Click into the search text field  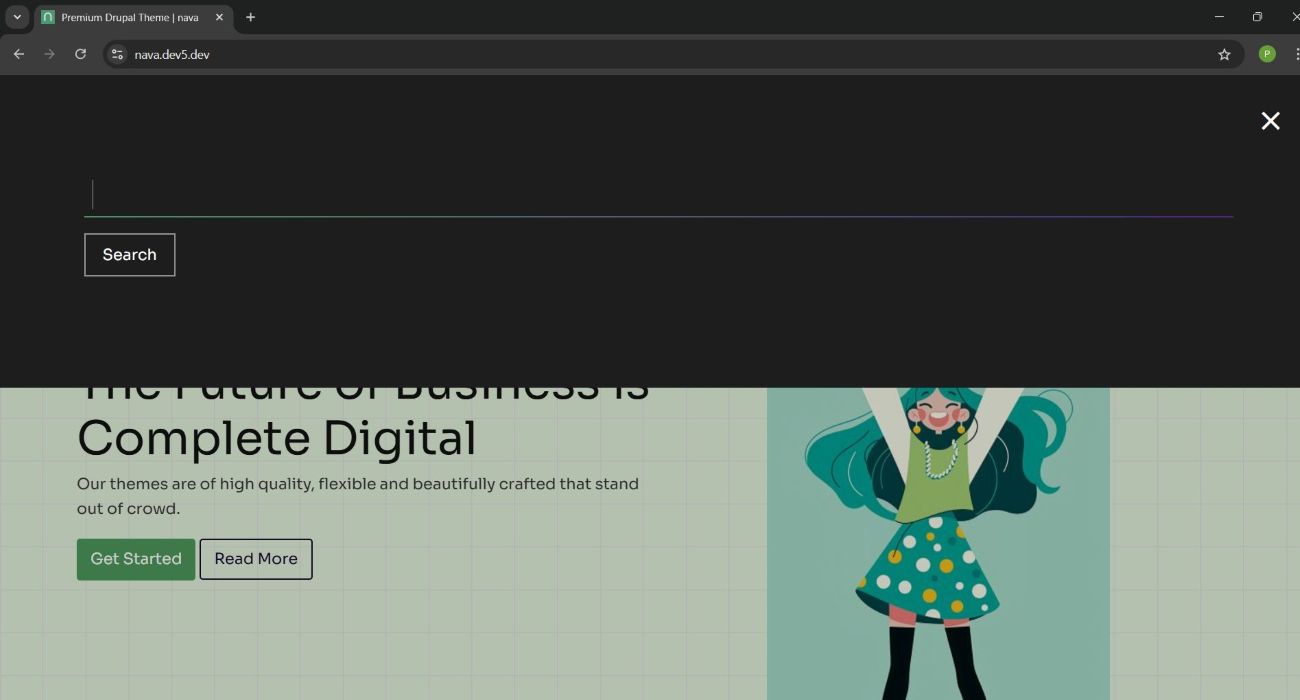click(658, 195)
